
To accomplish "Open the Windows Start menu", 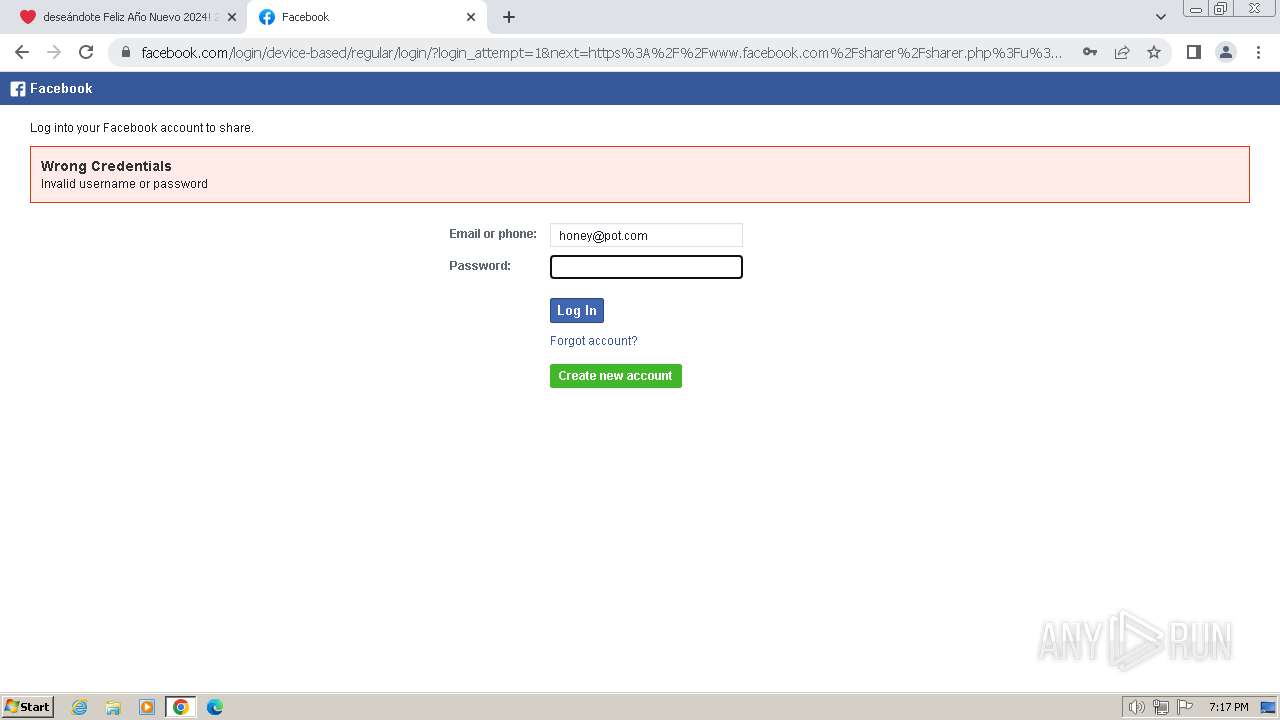I will coord(28,707).
